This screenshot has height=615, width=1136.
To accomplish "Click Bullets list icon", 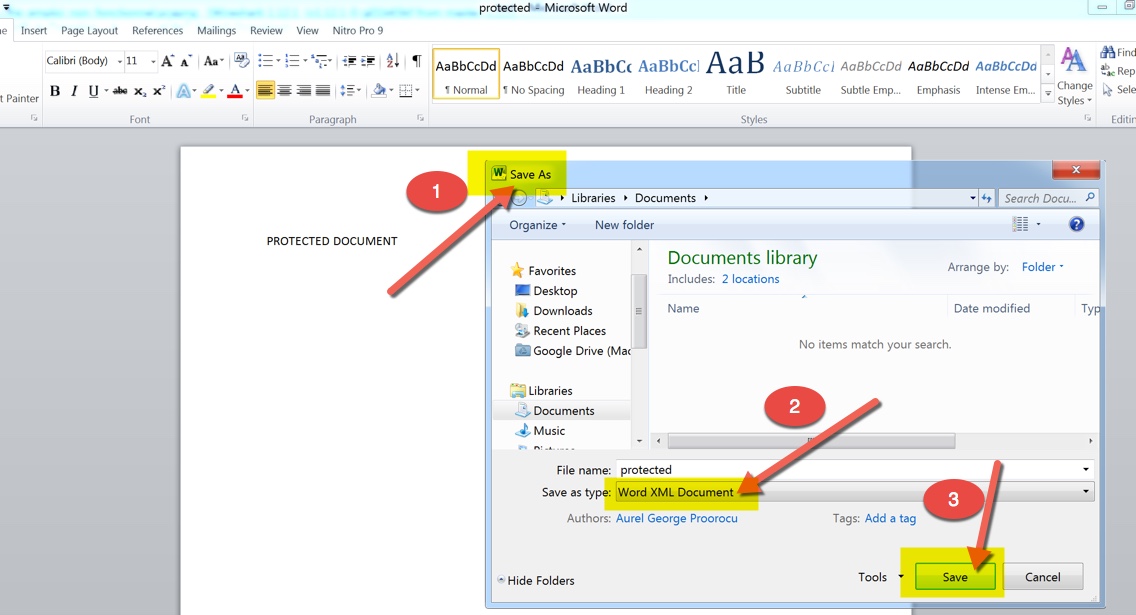I will (x=266, y=61).
